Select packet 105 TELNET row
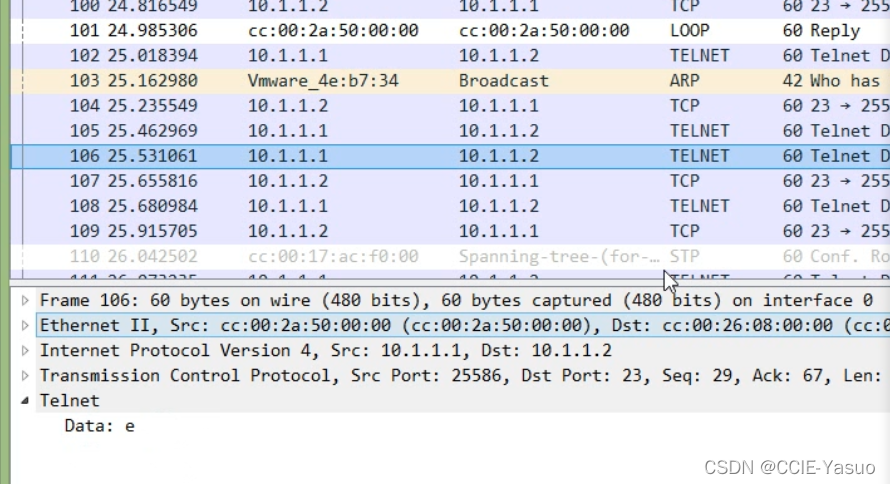This screenshot has width=890, height=484. point(450,131)
